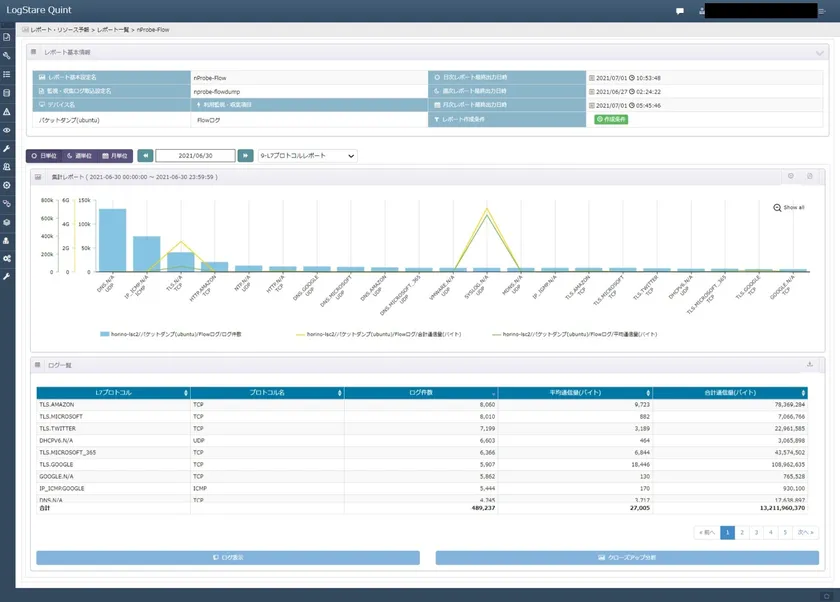Click the green 作成条件 button

pos(611,119)
